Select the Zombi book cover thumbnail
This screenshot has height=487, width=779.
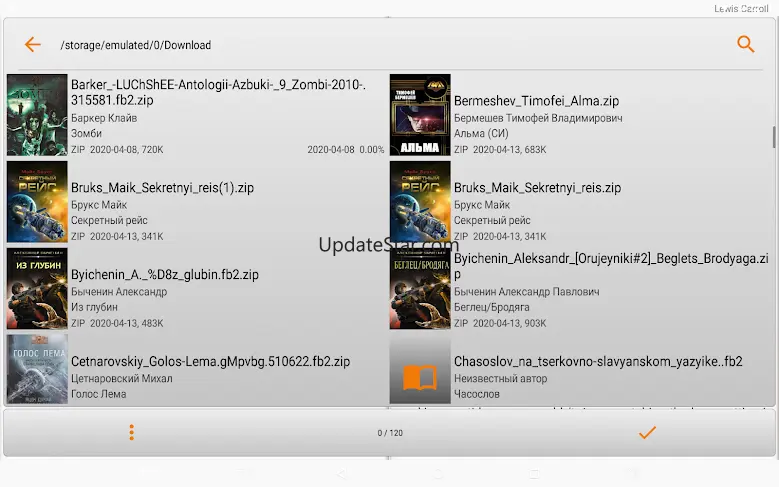click(x=37, y=115)
